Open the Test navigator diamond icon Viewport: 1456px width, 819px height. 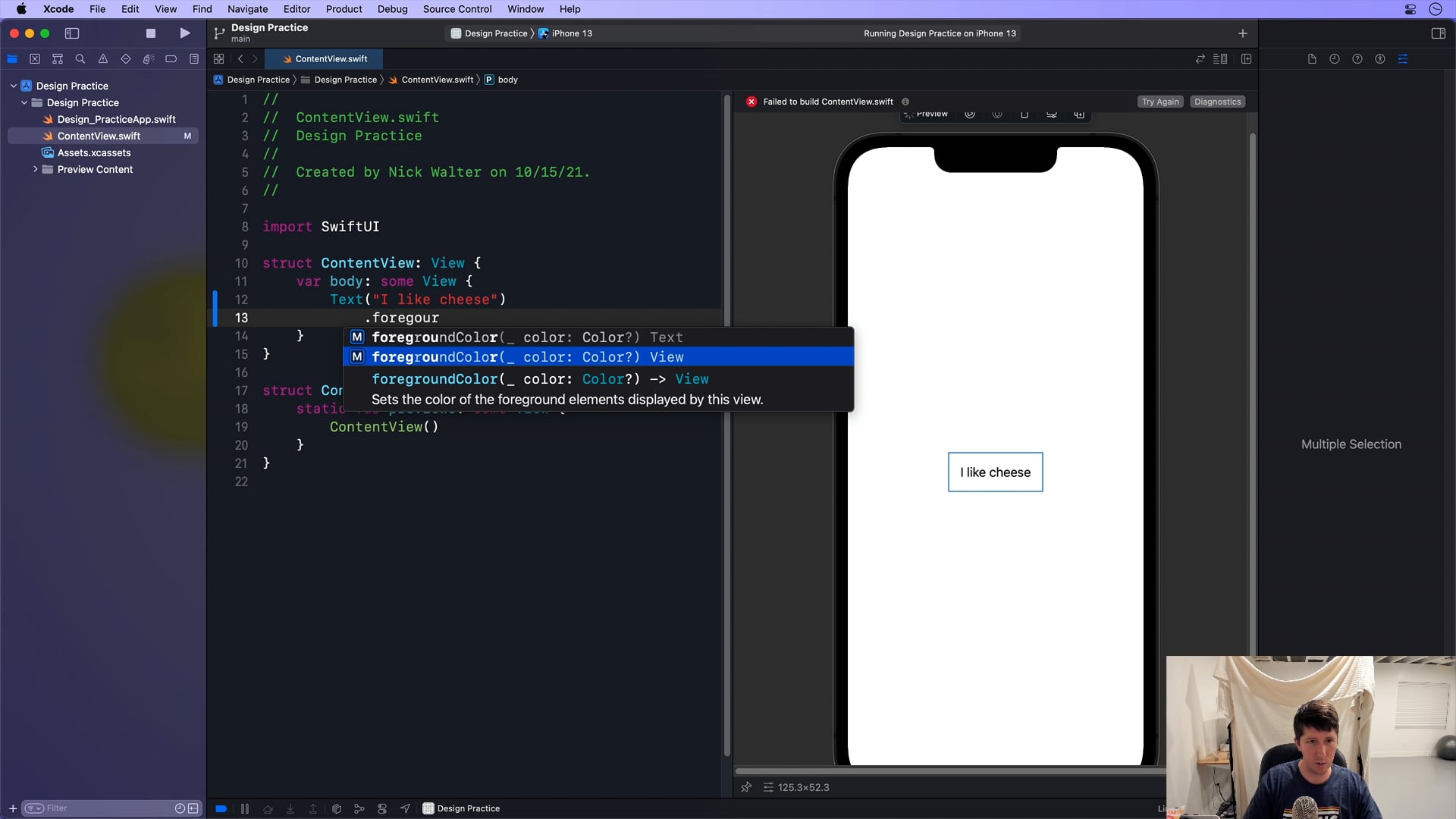[x=126, y=59]
